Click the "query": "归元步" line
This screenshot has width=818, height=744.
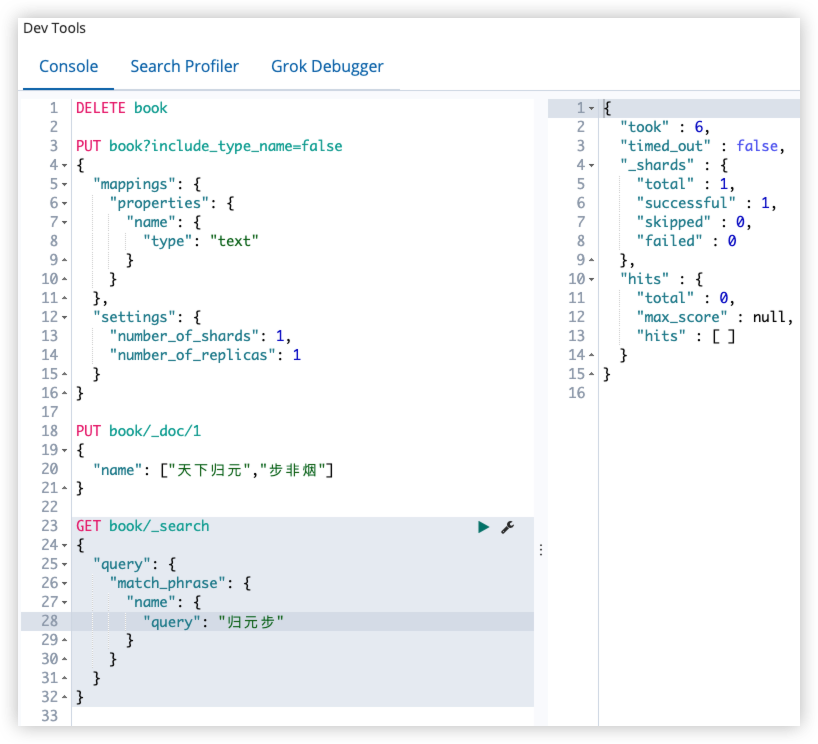click(213, 622)
